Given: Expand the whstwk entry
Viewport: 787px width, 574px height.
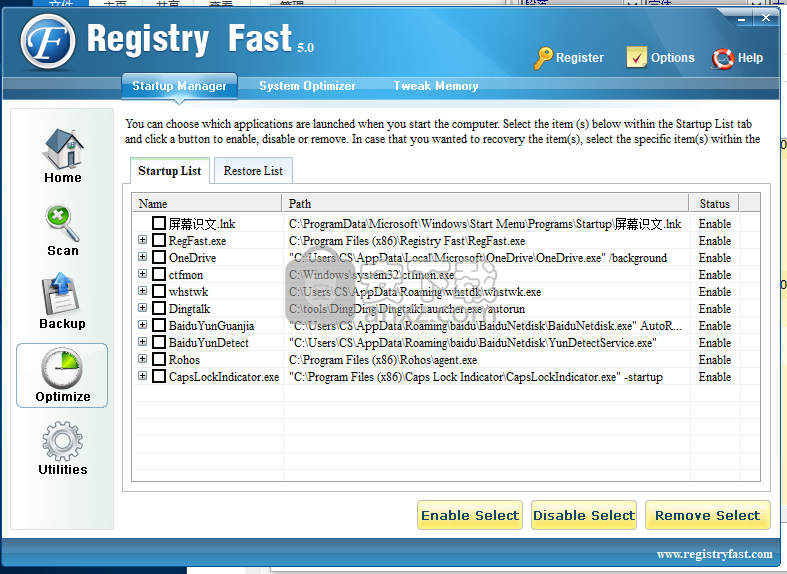Looking at the screenshot, I should point(143,291).
